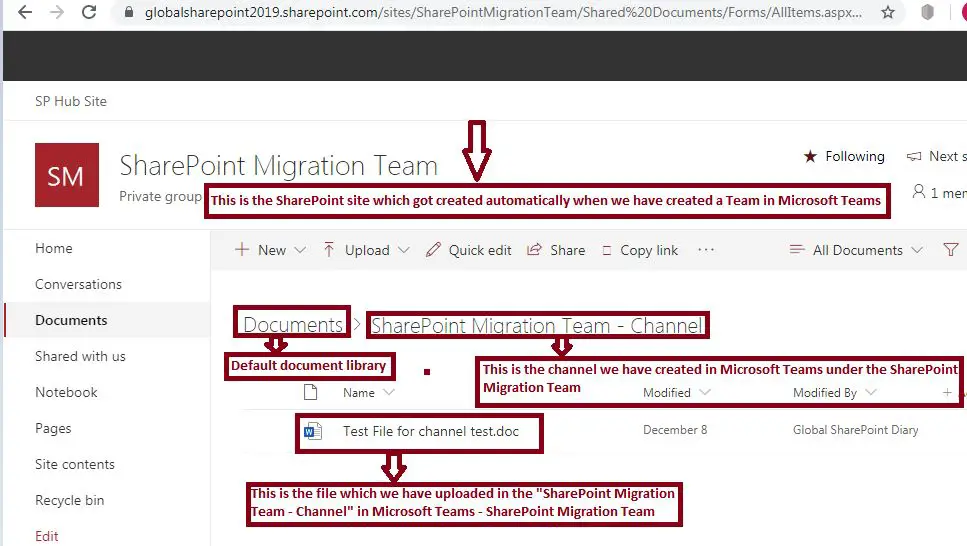Toggle the Following star
The height and width of the screenshot is (546, 967).
pos(810,157)
